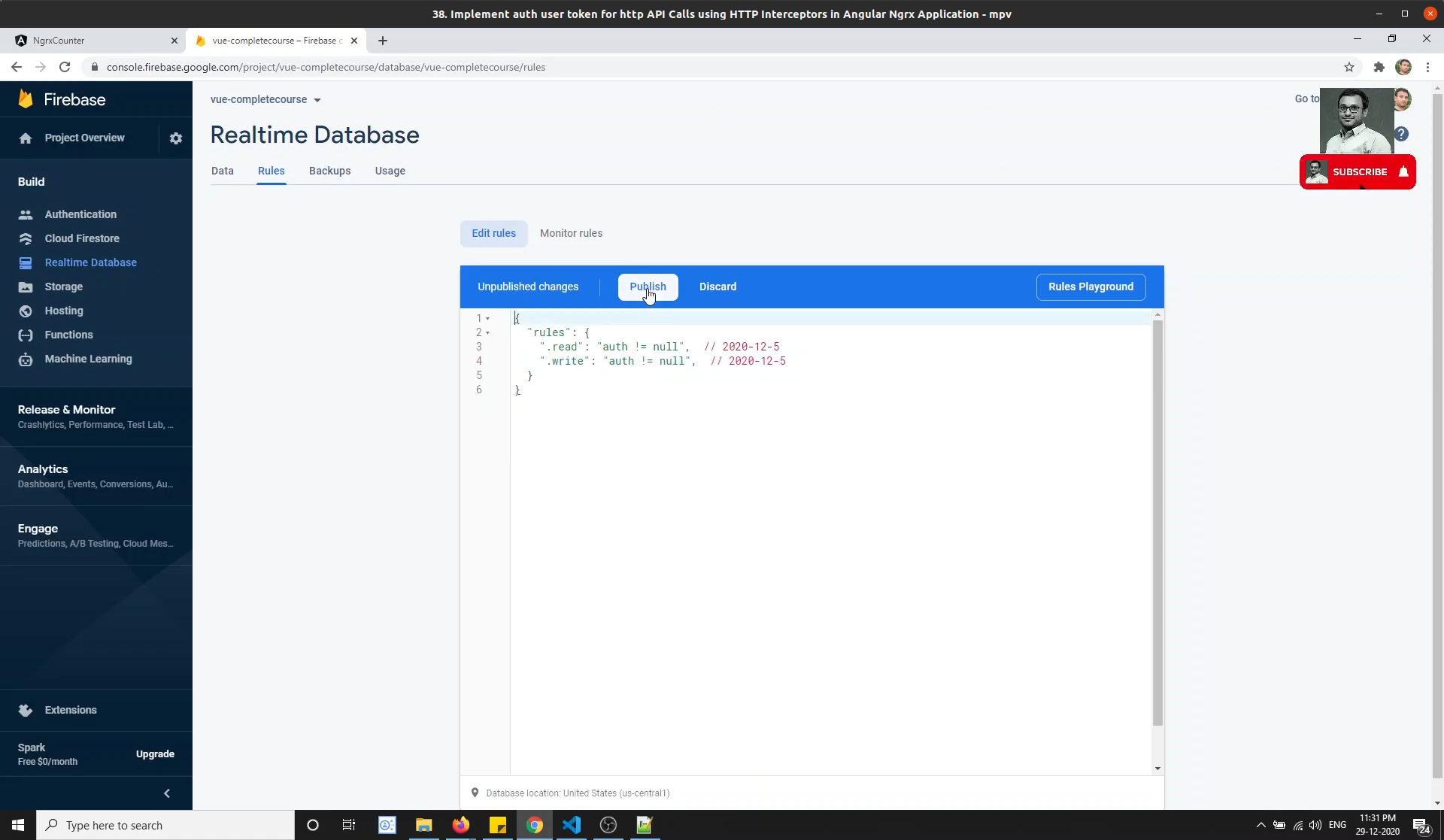Open the Authentication section
The image size is (1444, 840).
pyautogui.click(x=80, y=214)
